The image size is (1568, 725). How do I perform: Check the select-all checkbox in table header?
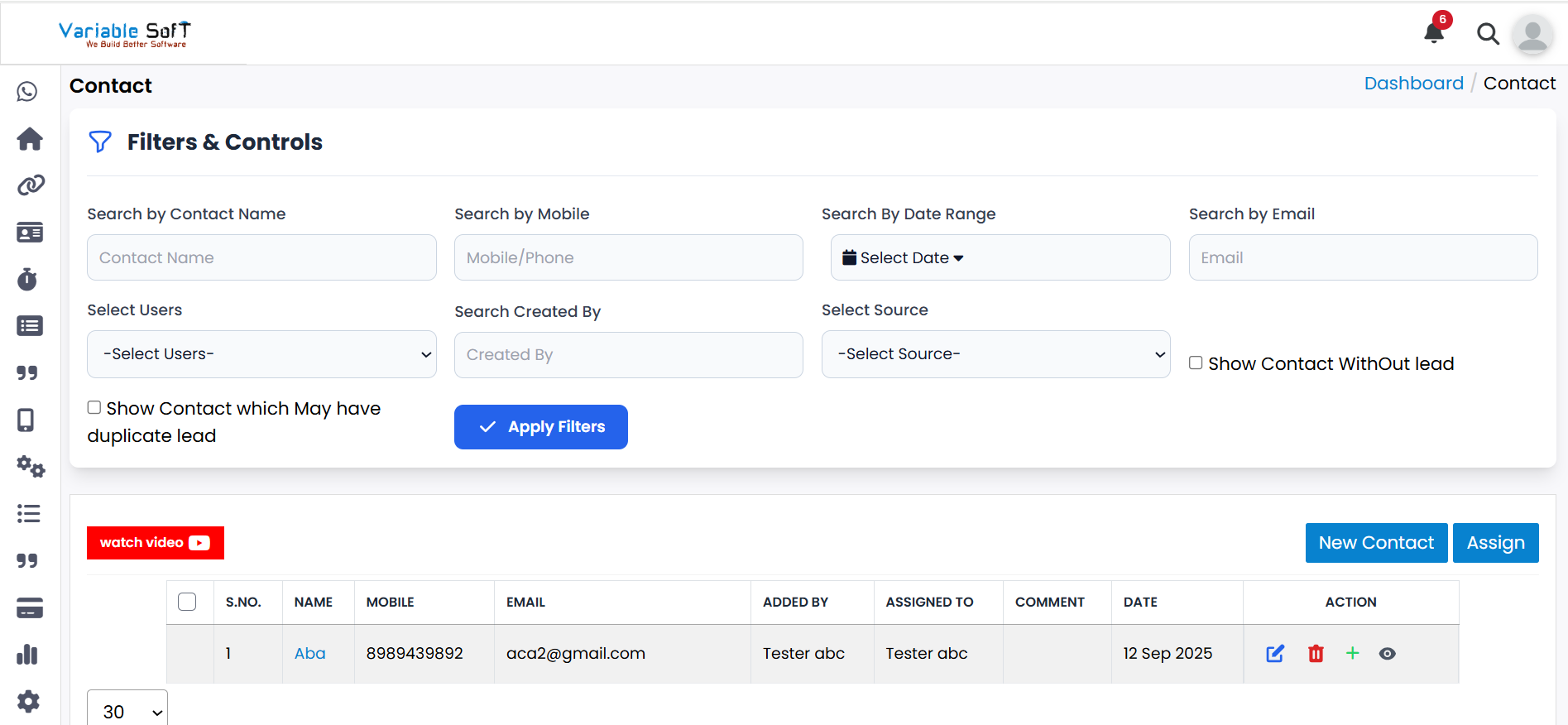[187, 602]
